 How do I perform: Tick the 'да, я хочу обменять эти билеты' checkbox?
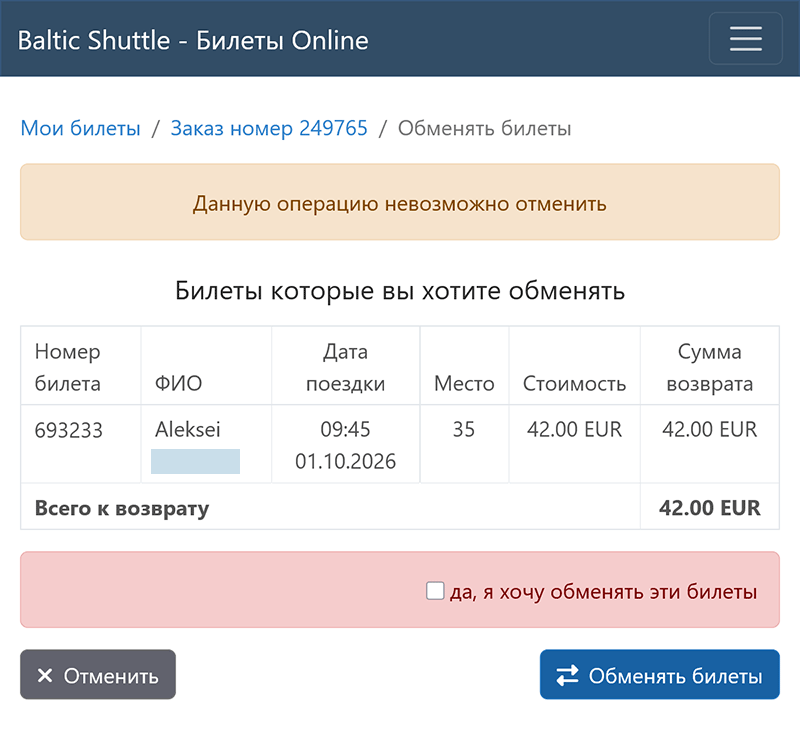(x=435, y=591)
